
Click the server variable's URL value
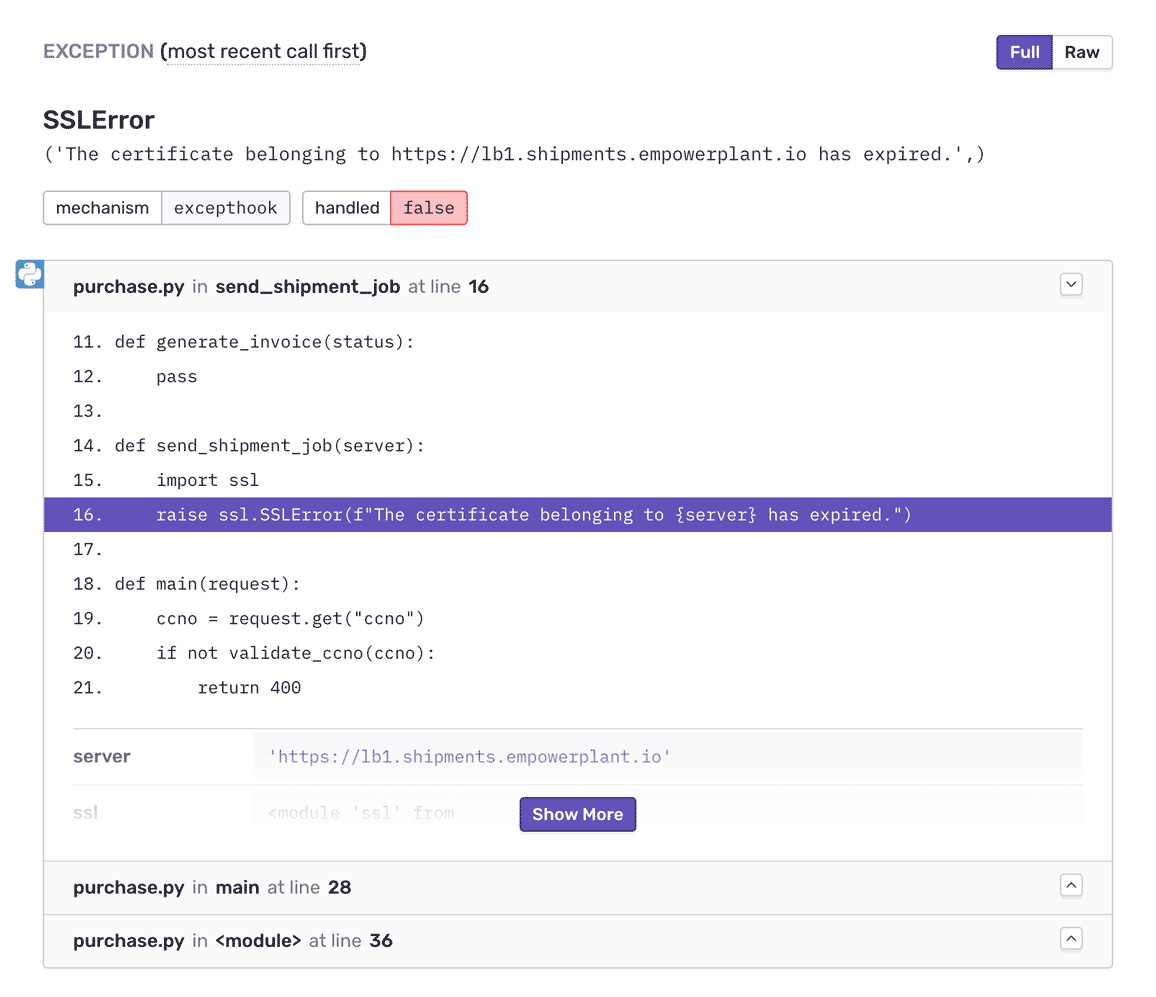coord(469,757)
